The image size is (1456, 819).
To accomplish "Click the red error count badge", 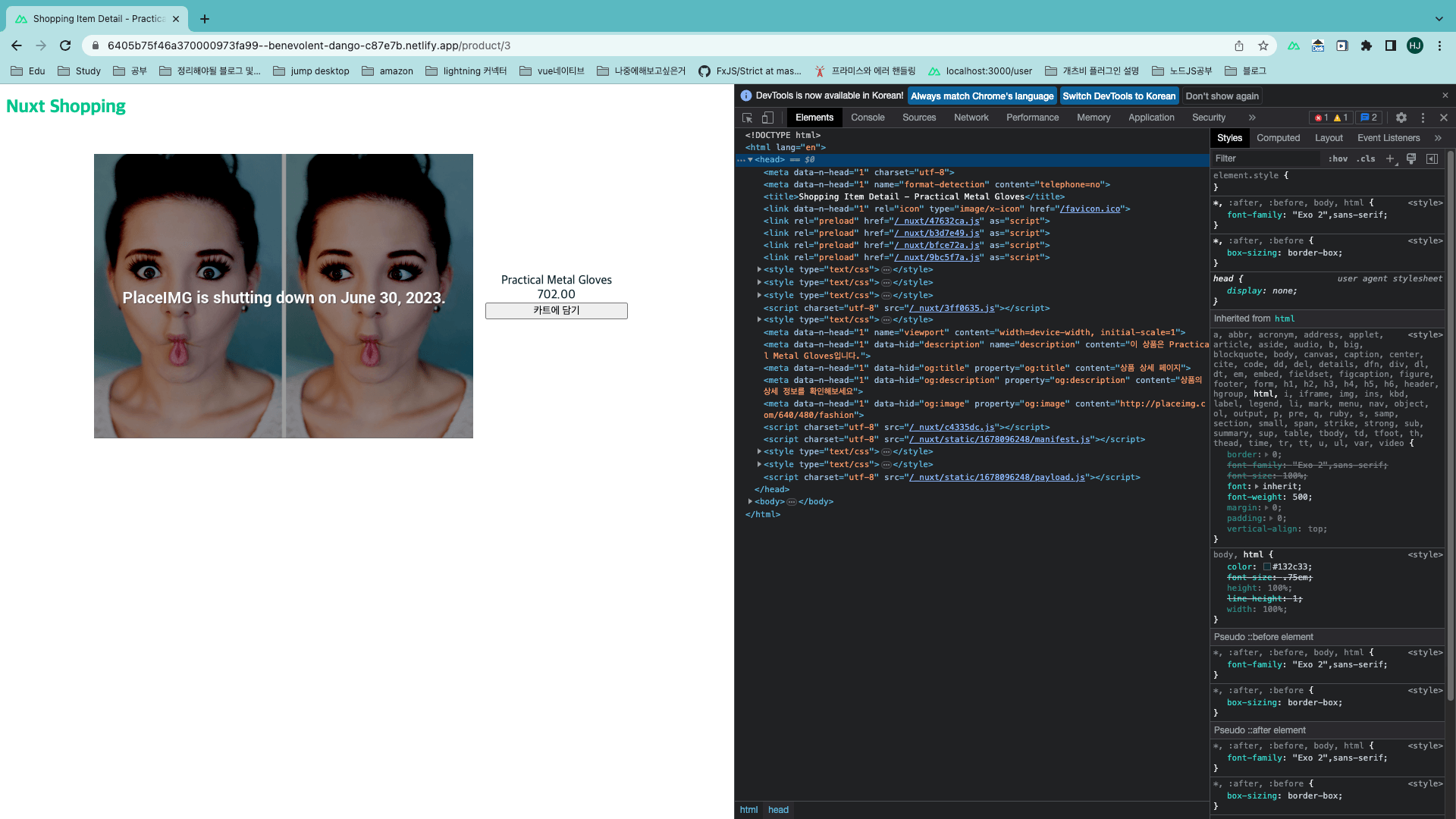I will [x=1321, y=118].
